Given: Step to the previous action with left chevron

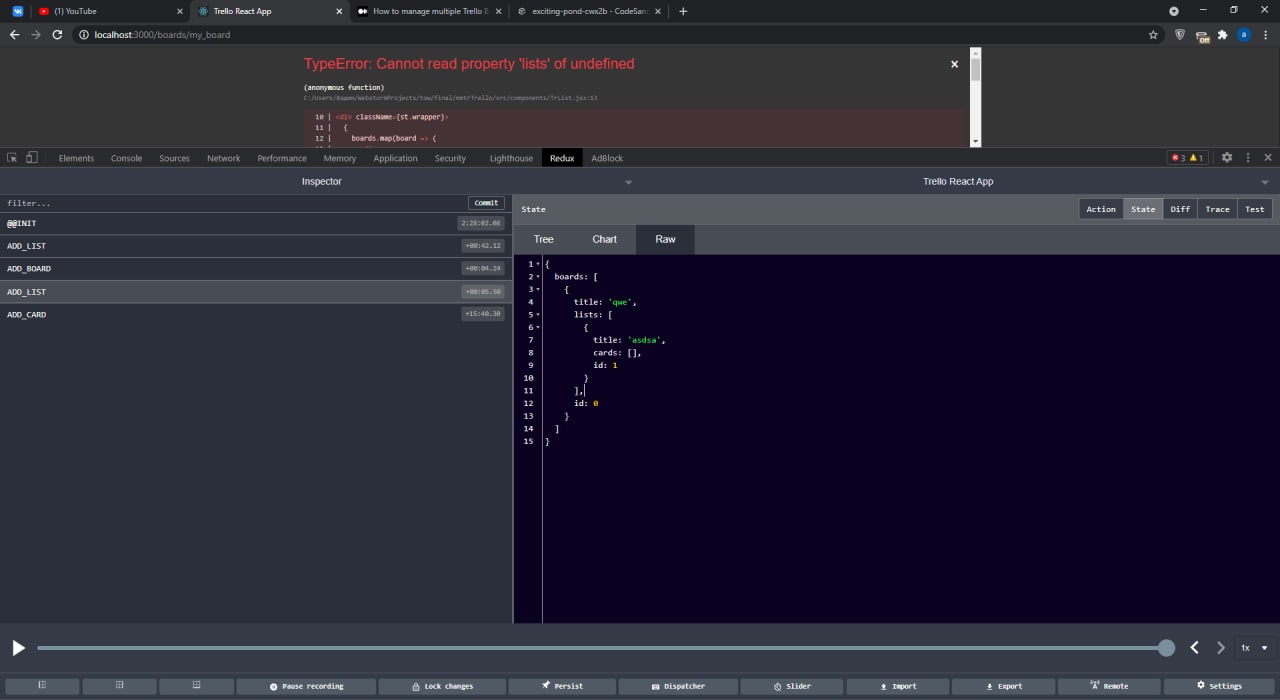Looking at the screenshot, I should point(1194,648).
